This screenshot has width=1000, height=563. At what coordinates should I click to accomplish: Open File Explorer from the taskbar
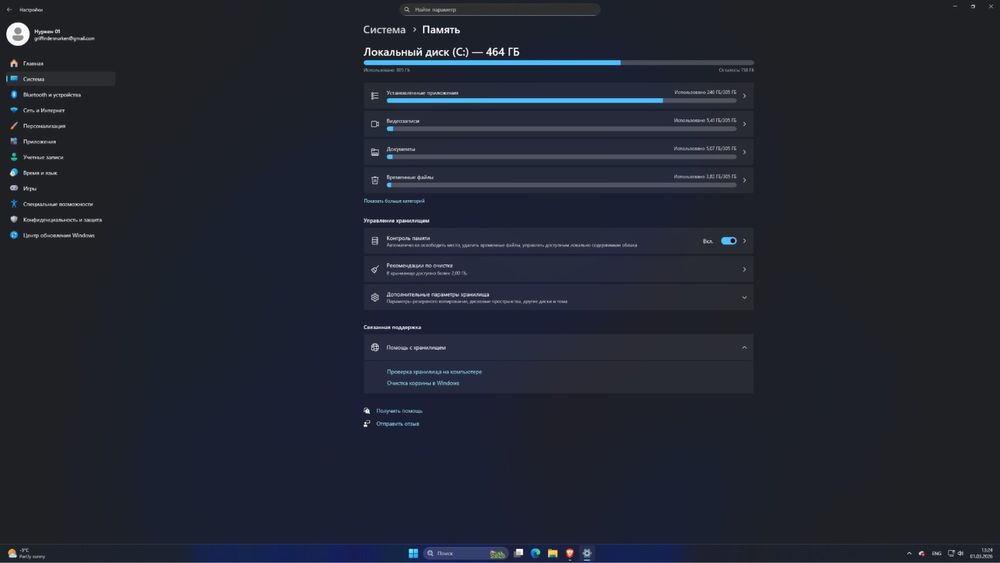point(553,553)
